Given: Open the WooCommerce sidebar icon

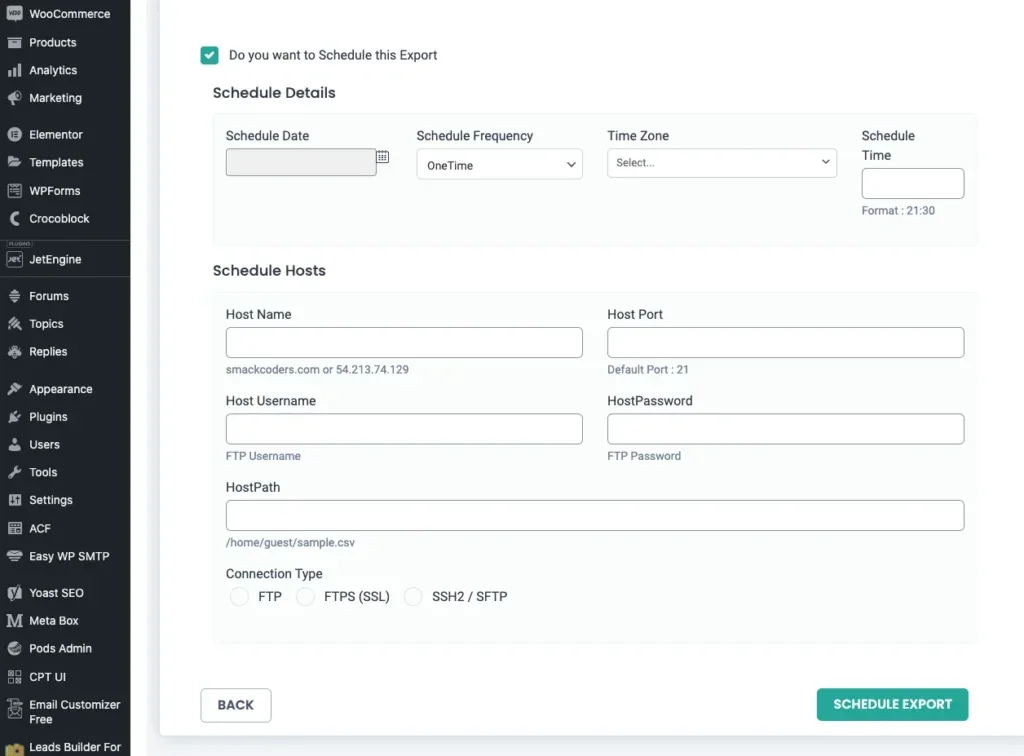Looking at the screenshot, I should click(x=17, y=14).
